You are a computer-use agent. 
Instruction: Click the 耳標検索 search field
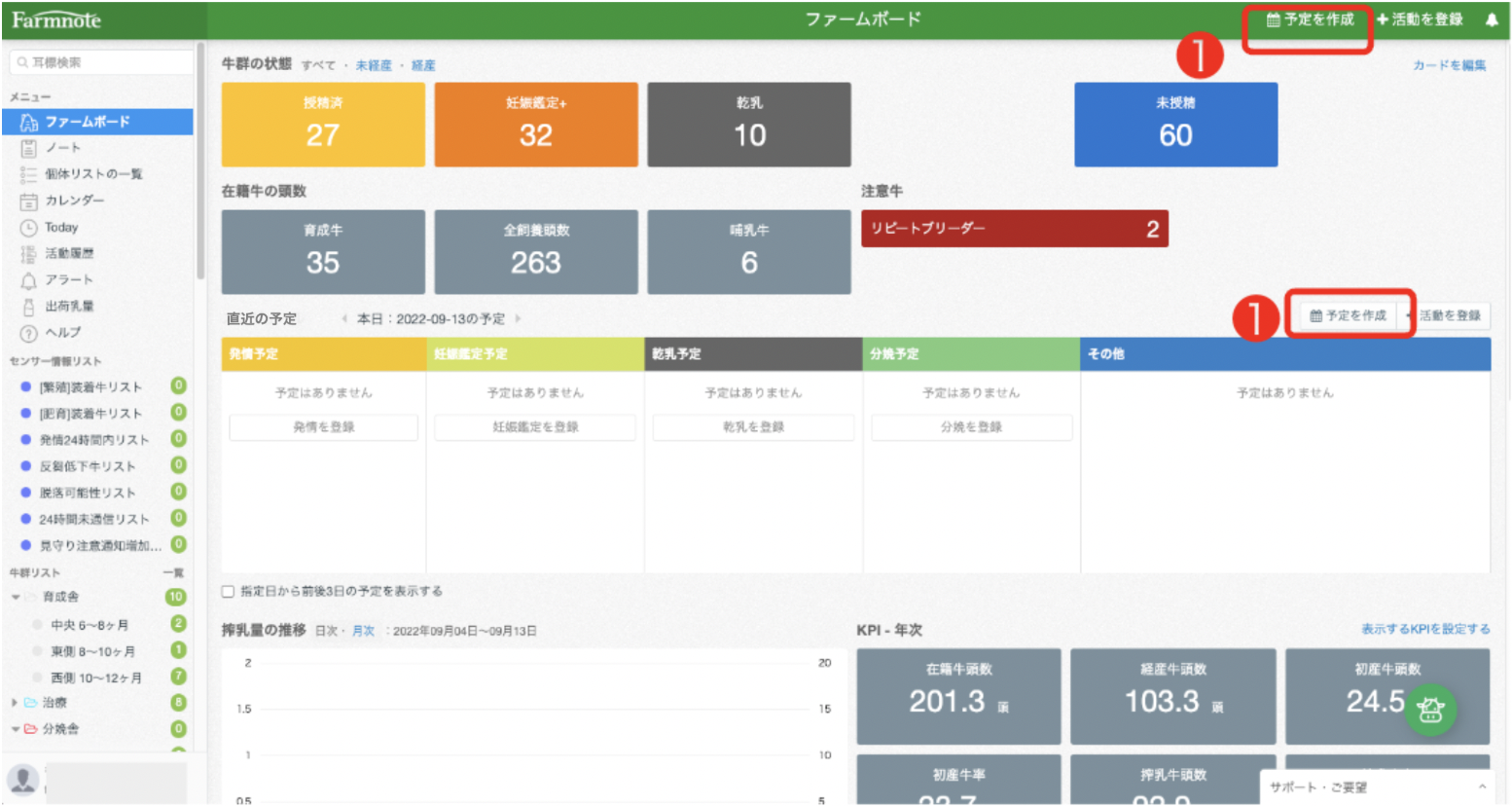point(101,62)
